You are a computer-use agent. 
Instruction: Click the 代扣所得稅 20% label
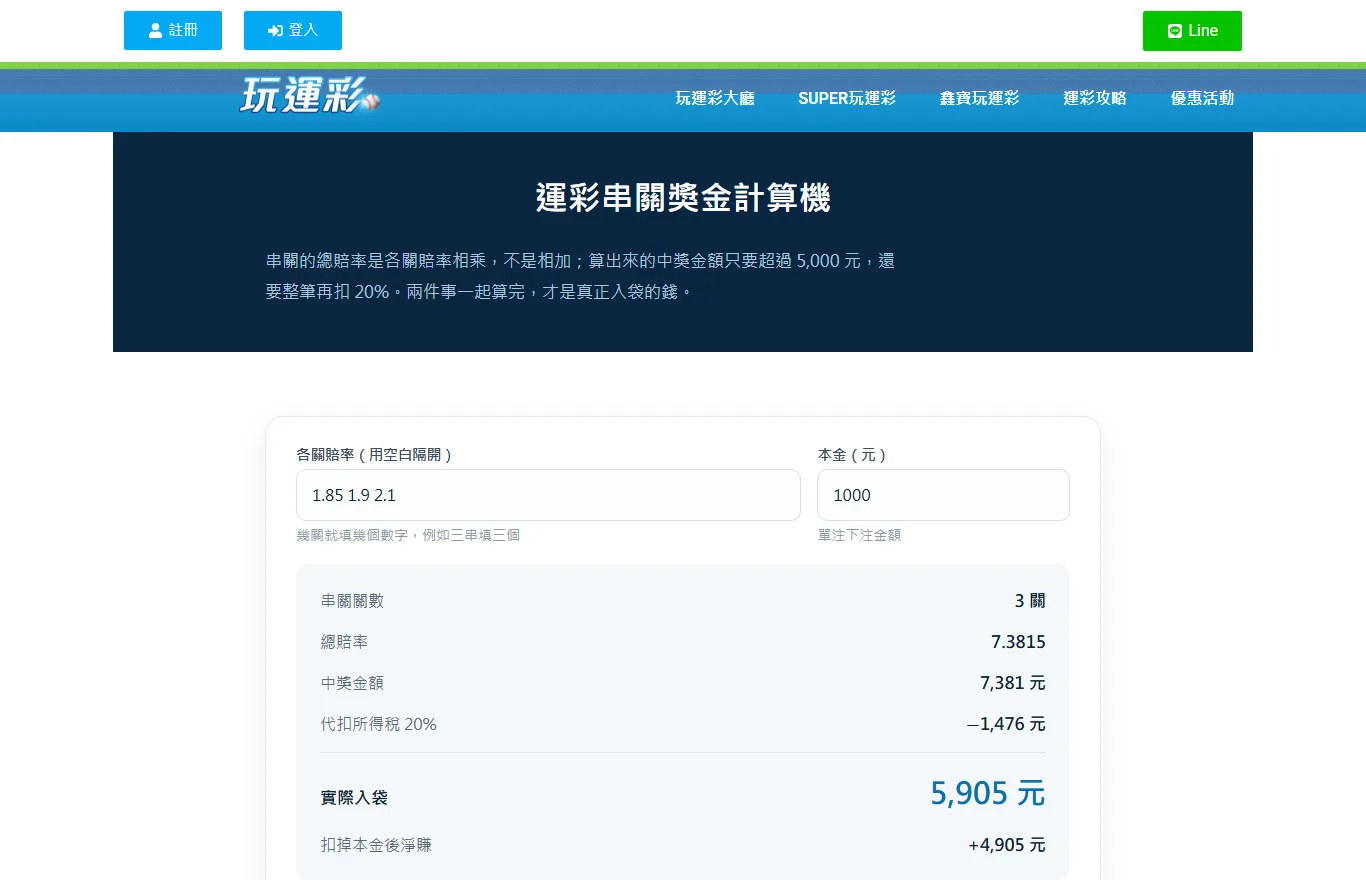[x=379, y=724]
